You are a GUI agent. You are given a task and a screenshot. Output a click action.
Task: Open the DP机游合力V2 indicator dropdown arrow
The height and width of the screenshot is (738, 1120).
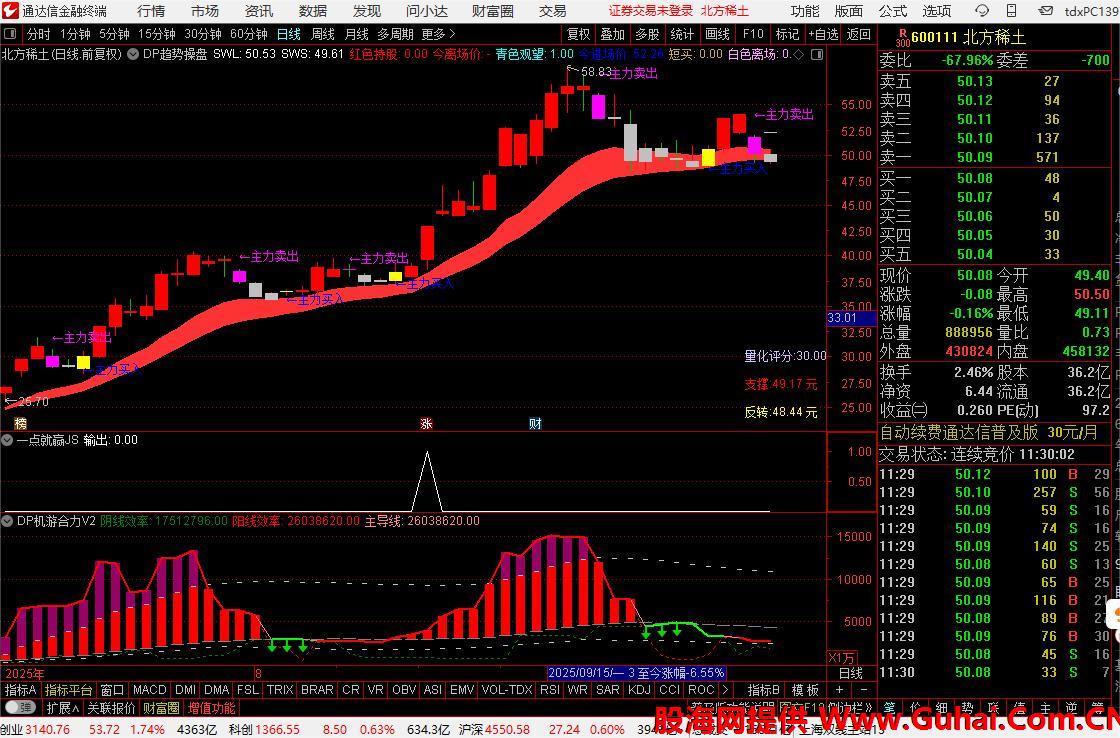click(x=7, y=522)
